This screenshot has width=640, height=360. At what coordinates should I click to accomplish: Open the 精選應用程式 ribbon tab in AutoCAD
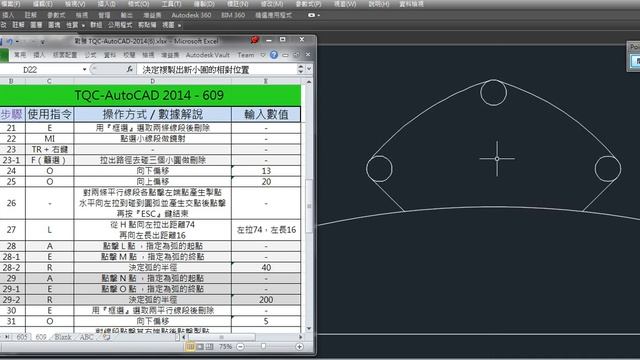(273, 15)
